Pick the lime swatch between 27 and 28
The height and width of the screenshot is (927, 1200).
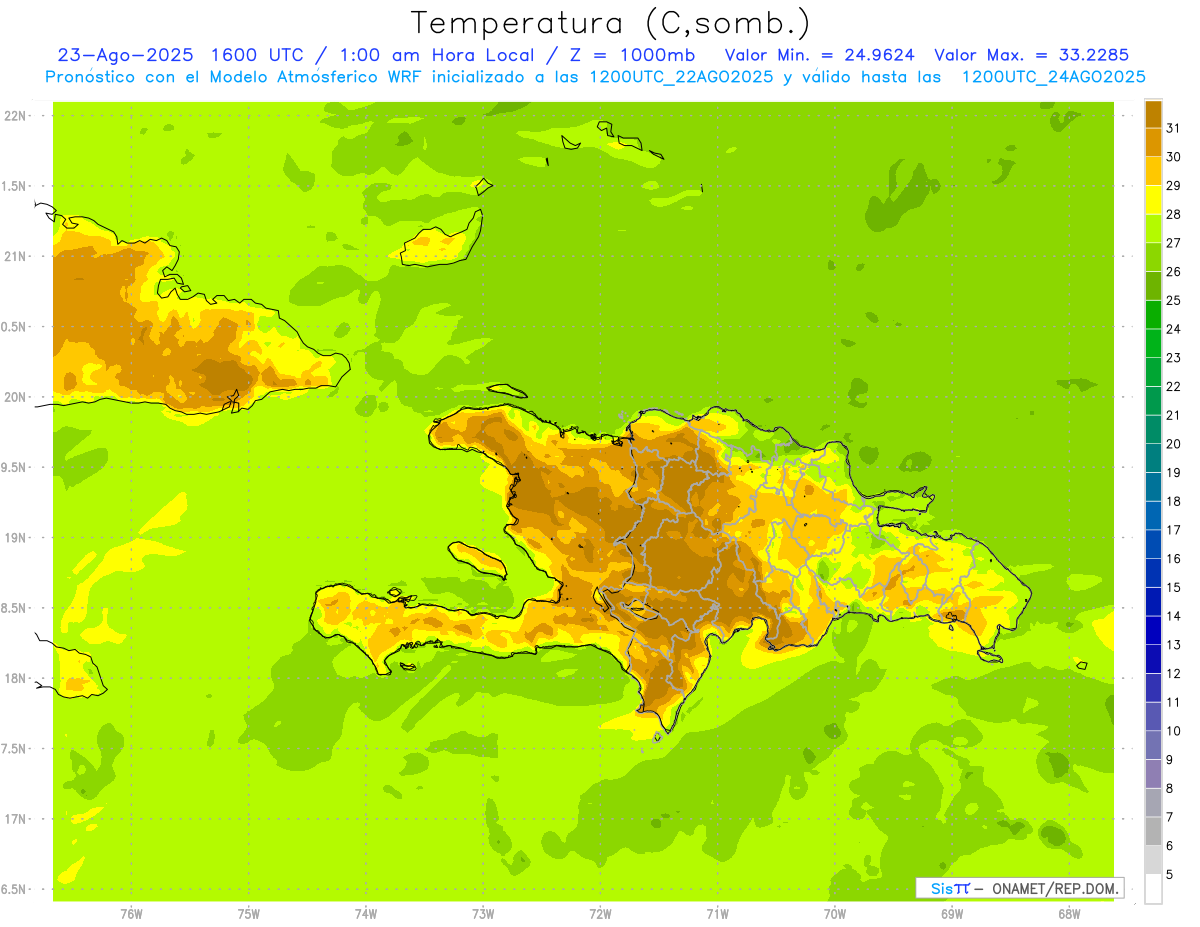tap(1153, 229)
